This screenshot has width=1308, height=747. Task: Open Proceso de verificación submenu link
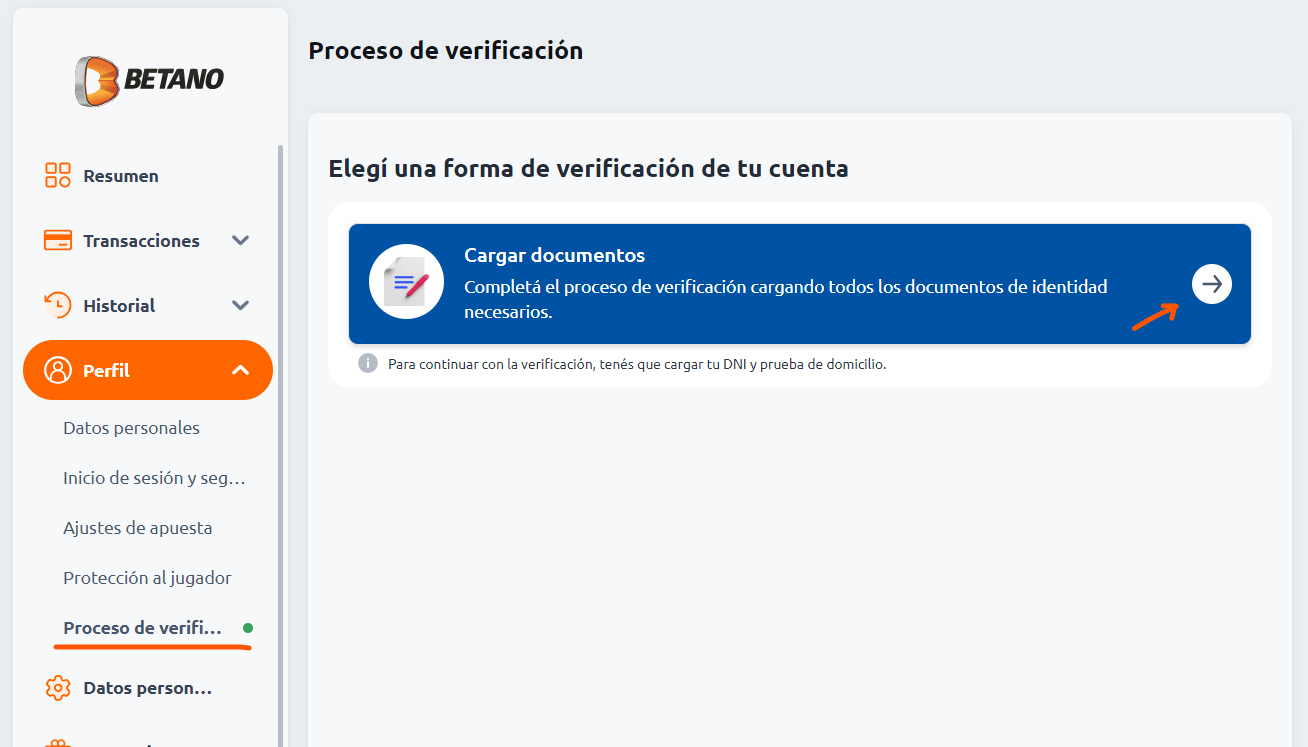click(x=142, y=628)
